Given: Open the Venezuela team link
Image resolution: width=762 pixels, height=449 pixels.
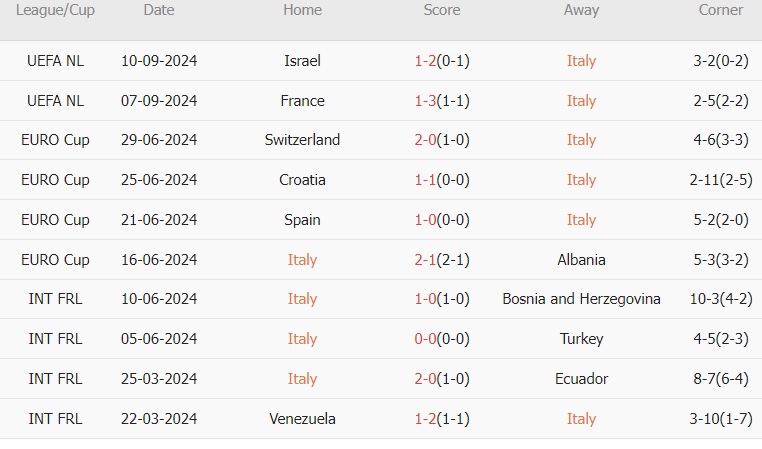Looking at the screenshot, I should pos(302,419).
